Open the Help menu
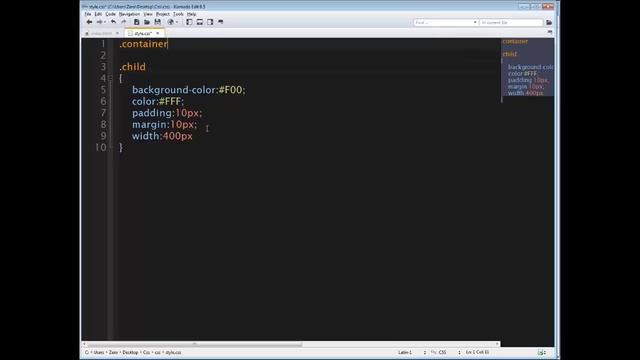 (x=191, y=14)
